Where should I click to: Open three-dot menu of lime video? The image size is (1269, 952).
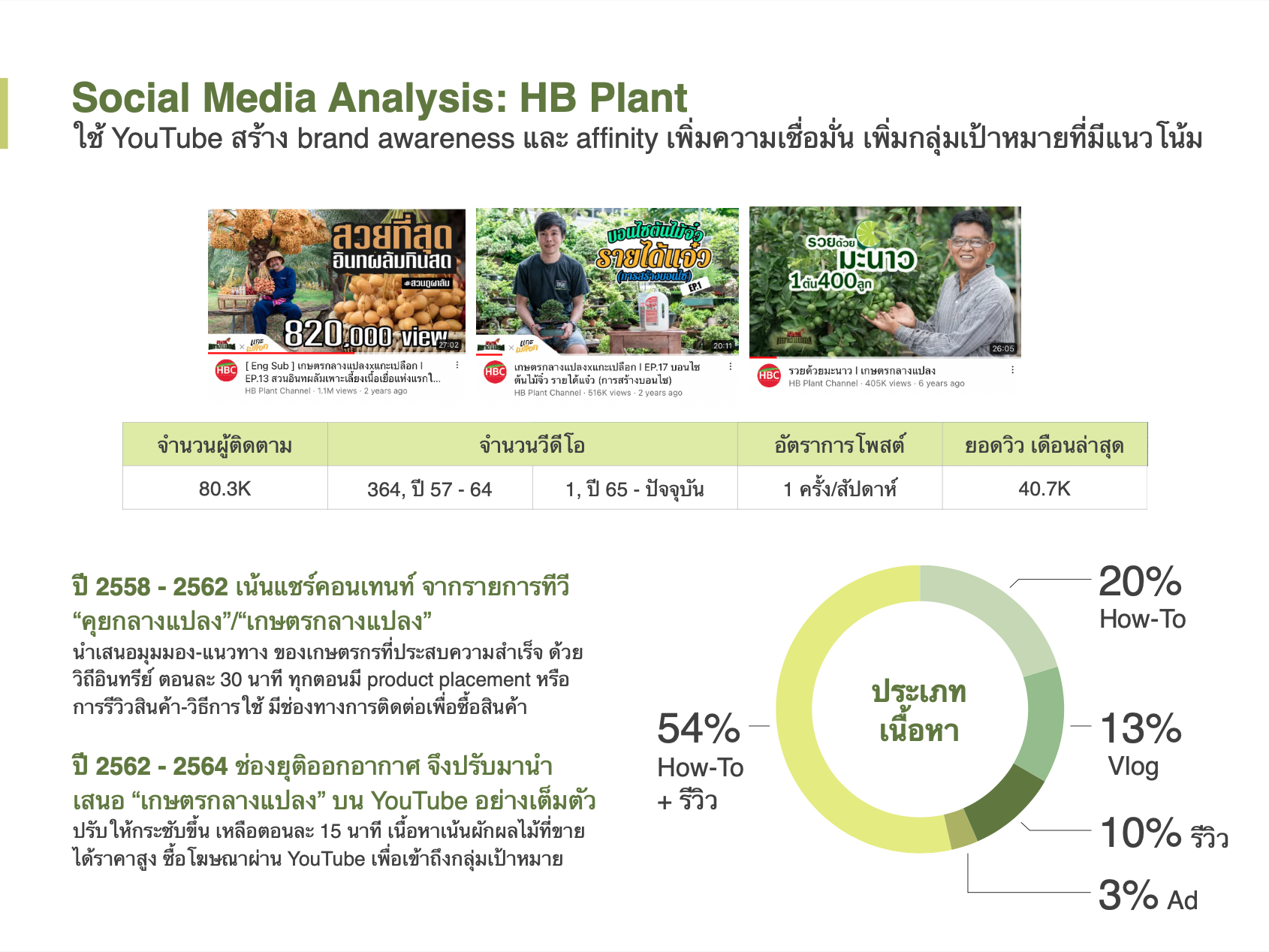(1012, 370)
